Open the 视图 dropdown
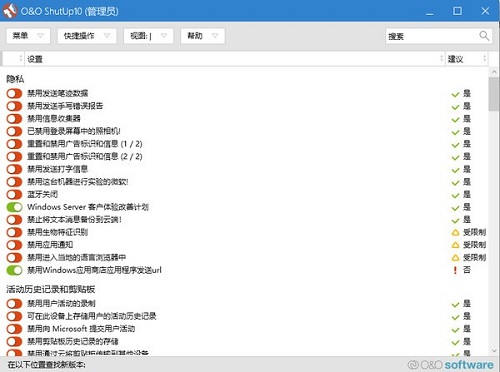 [148, 36]
